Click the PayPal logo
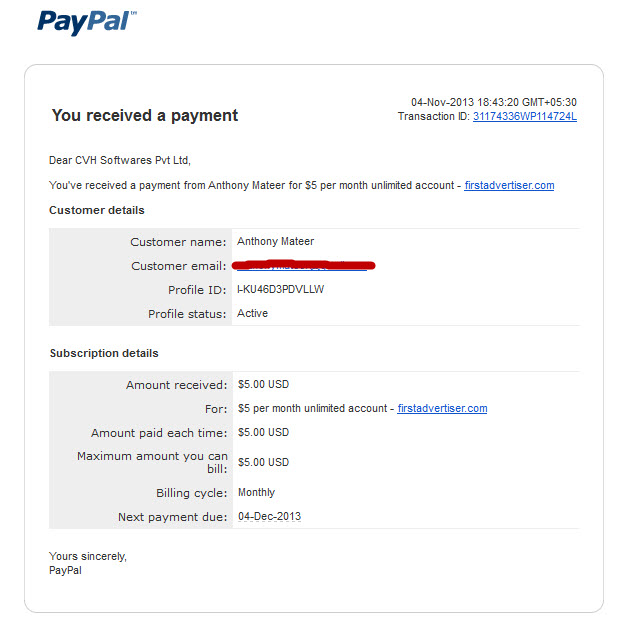Image resolution: width=619 pixels, height=621 pixels. click(87, 22)
